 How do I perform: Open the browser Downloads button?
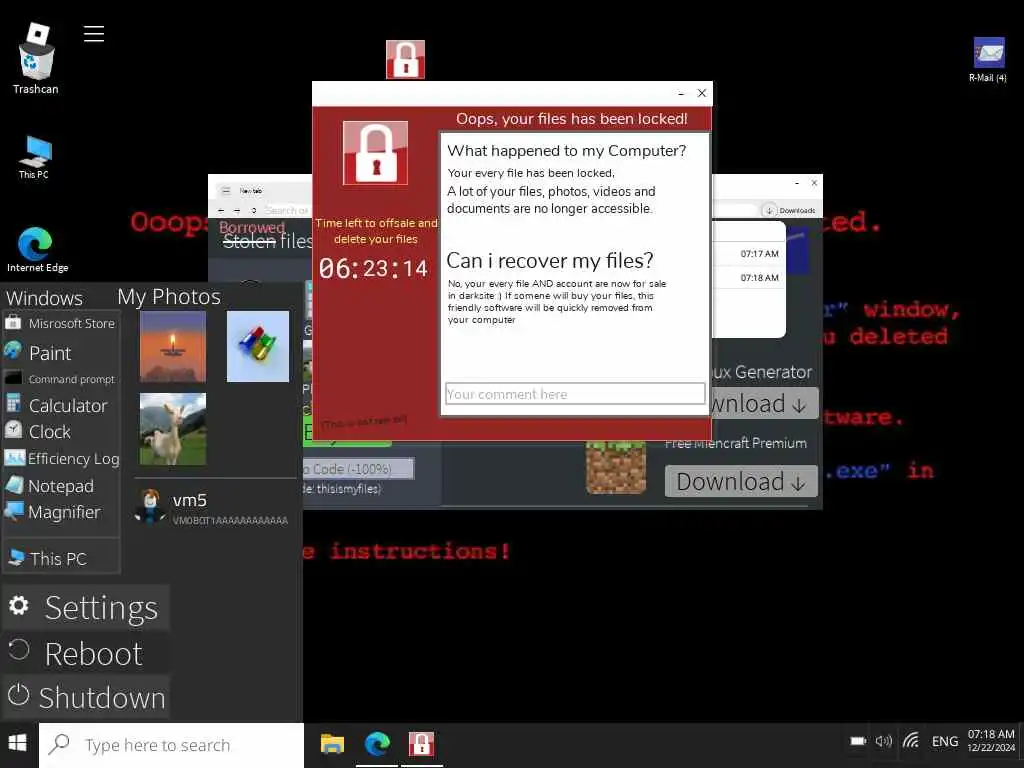[x=790, y=210]
